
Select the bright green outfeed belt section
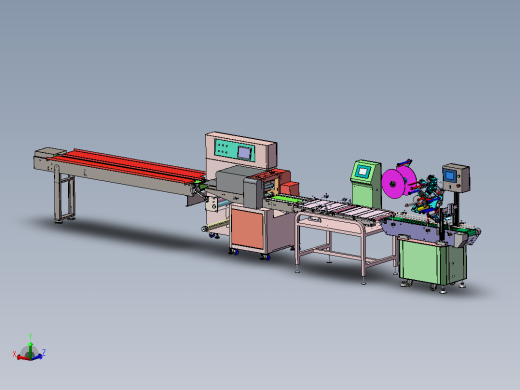pos(287,199)
